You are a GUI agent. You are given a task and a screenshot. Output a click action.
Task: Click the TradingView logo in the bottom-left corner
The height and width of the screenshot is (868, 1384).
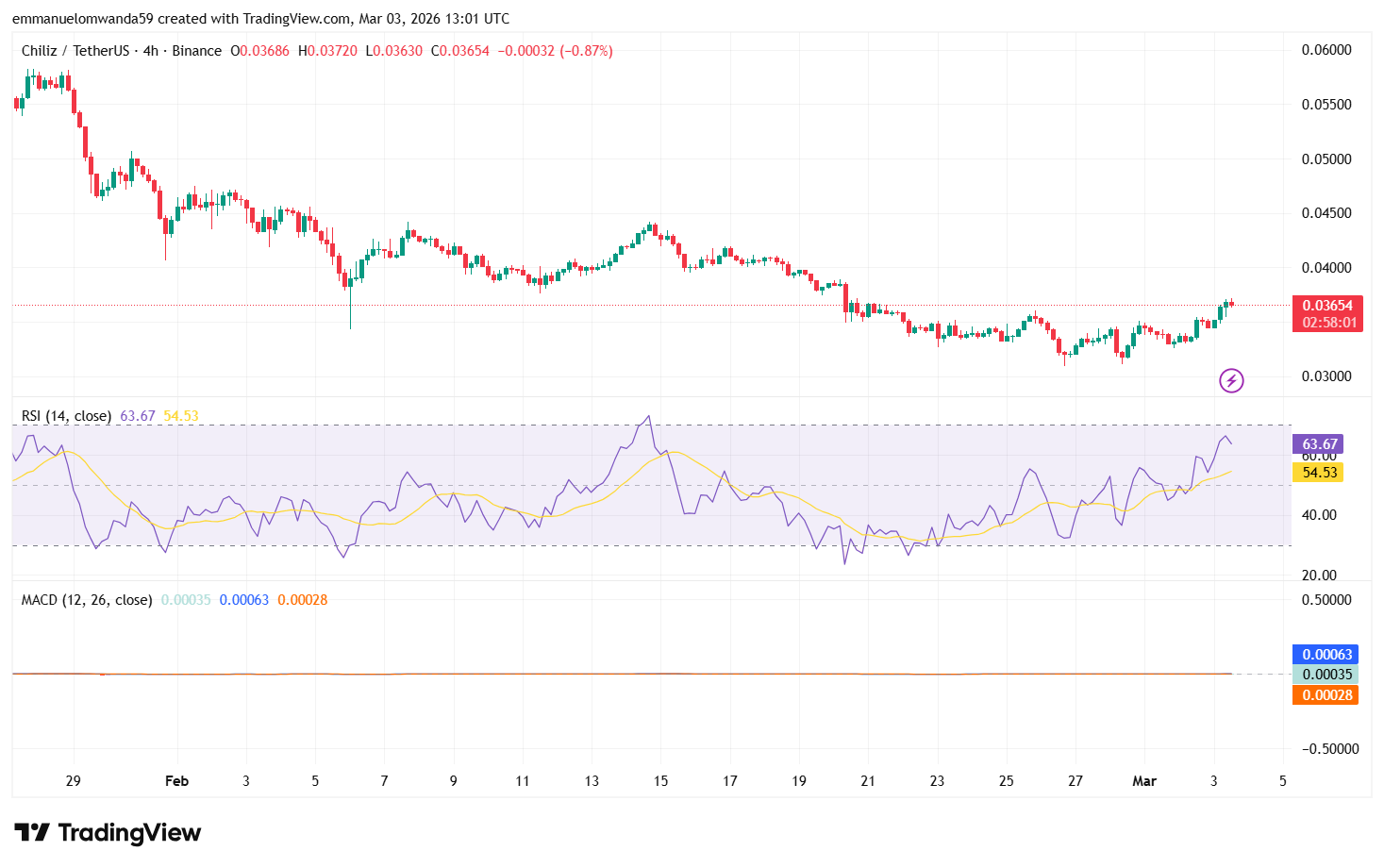(x=107, y=833)
